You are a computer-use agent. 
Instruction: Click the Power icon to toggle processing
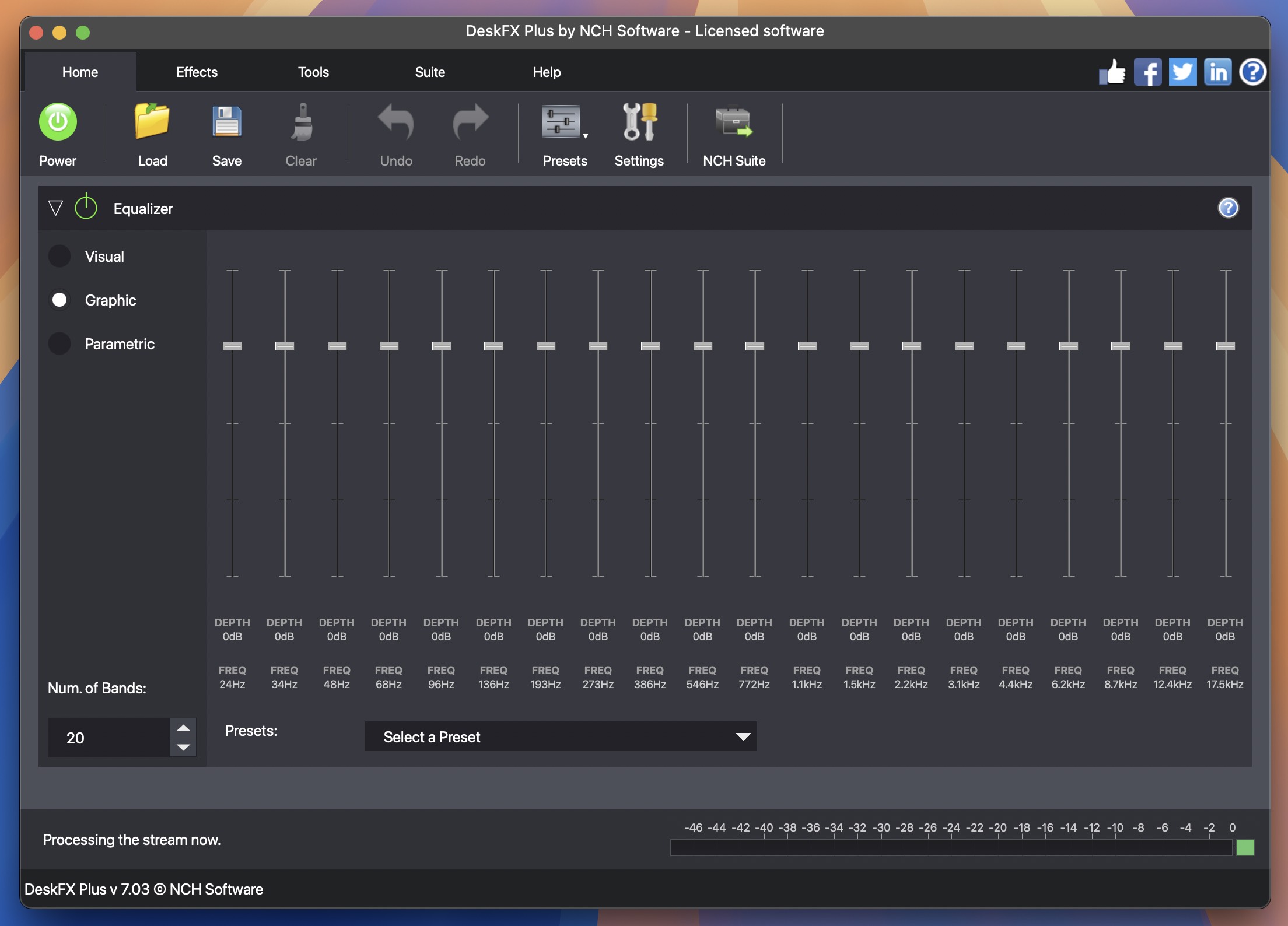pos(57,121)
